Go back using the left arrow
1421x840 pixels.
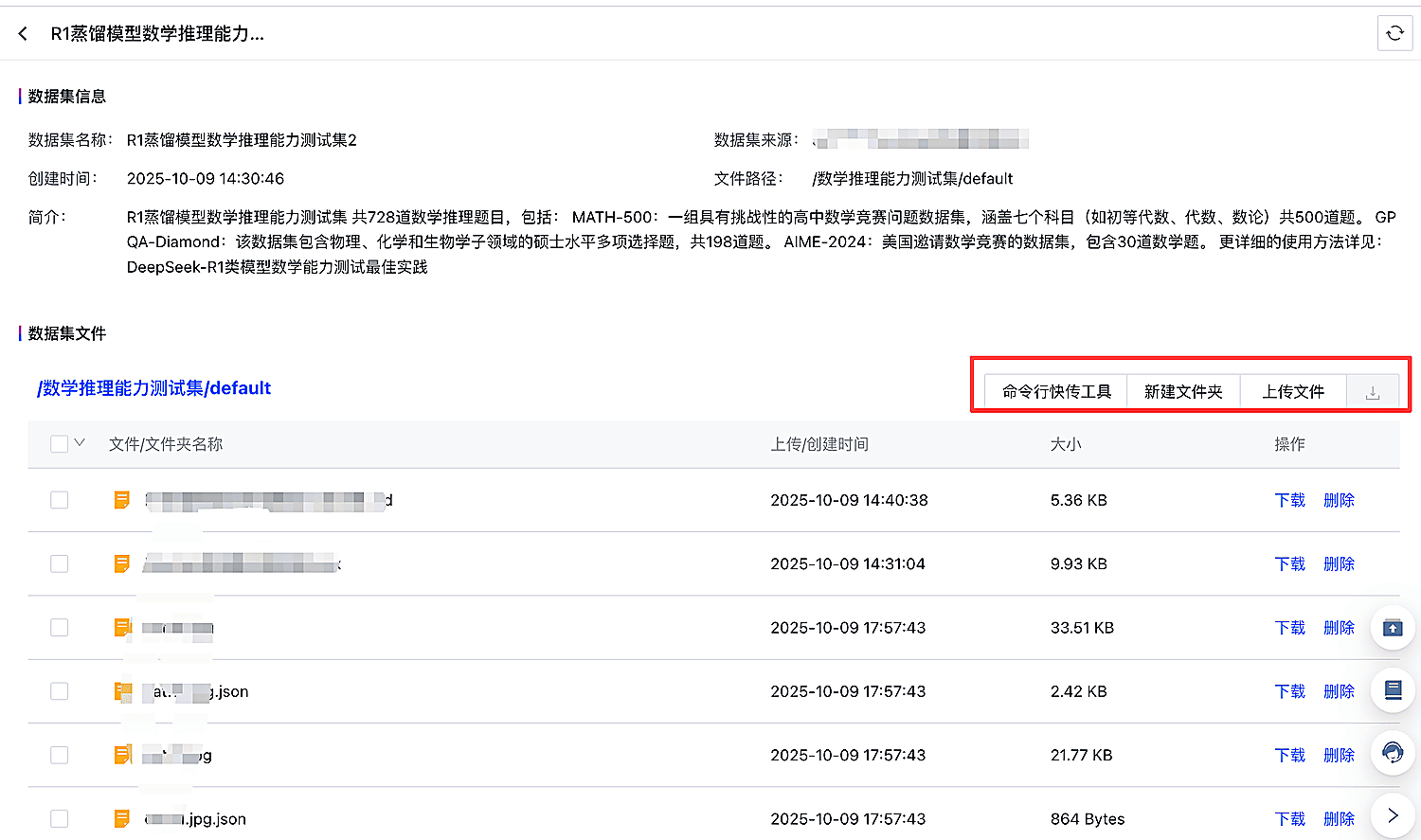(23, 34)
